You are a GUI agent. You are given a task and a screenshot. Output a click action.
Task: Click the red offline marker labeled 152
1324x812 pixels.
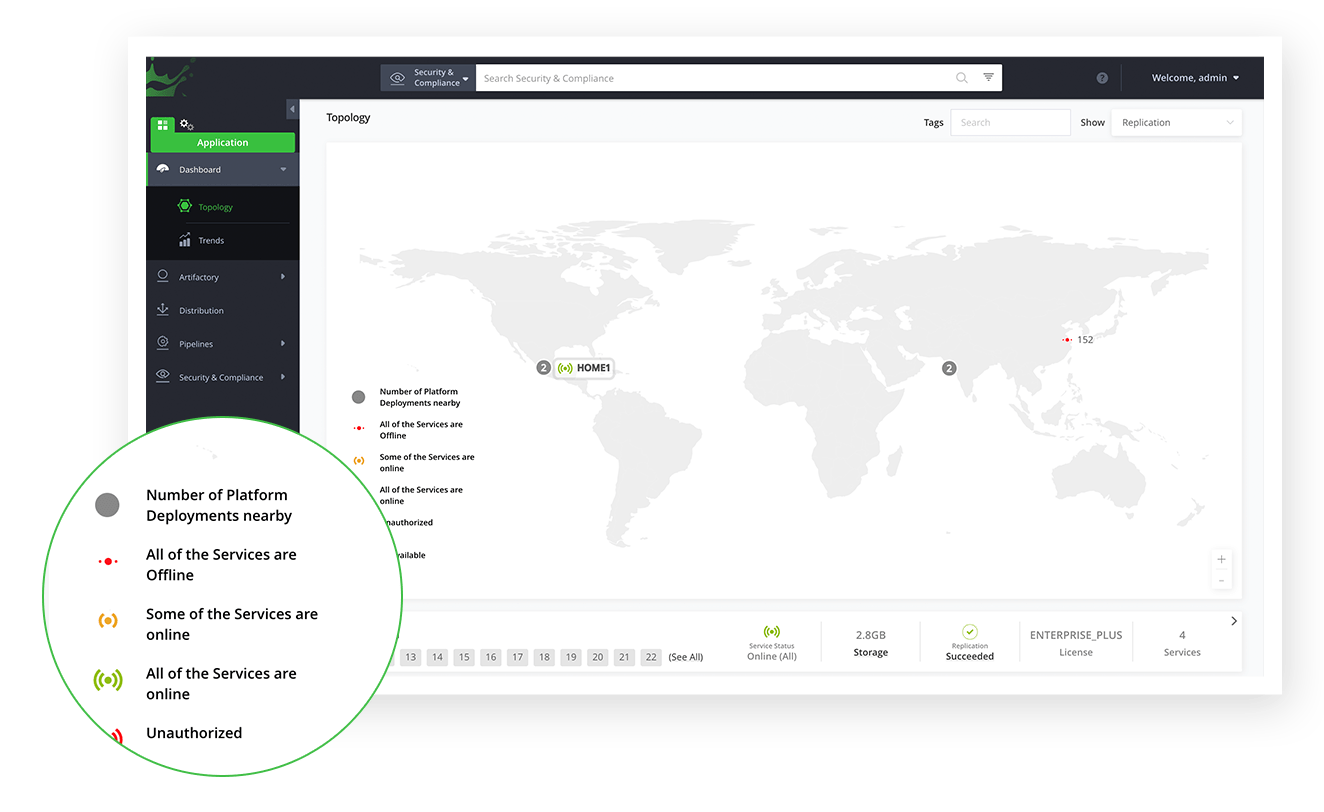coord(1067,340)
